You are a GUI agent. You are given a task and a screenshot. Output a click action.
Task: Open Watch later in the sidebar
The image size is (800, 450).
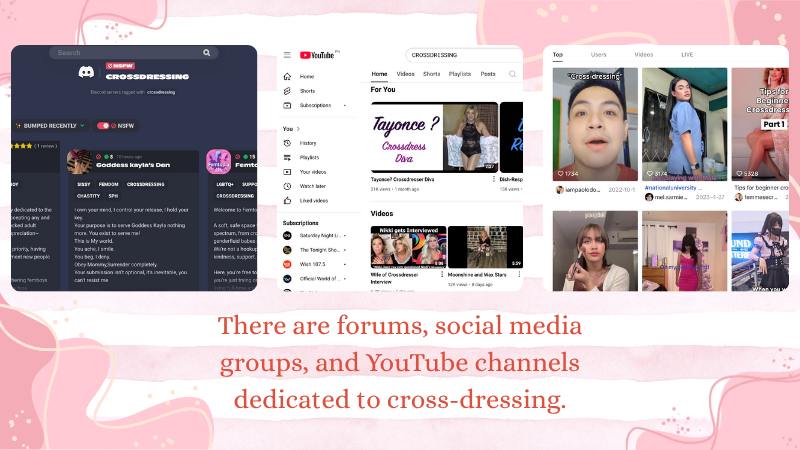(313, 186)
